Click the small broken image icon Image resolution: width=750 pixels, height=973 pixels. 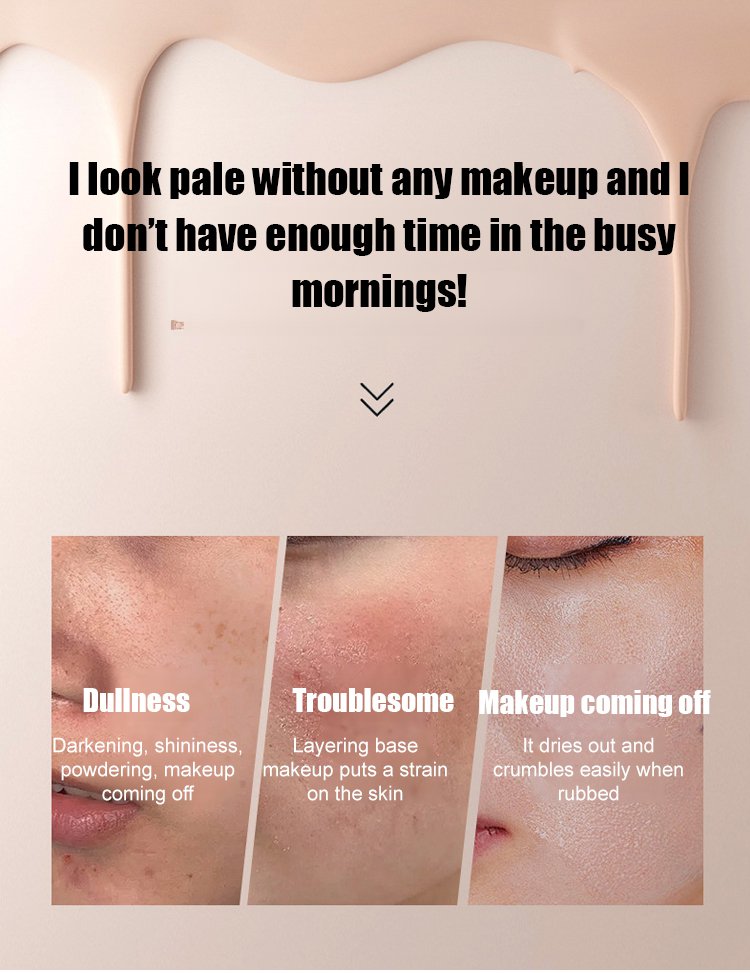tap(177, 325)
